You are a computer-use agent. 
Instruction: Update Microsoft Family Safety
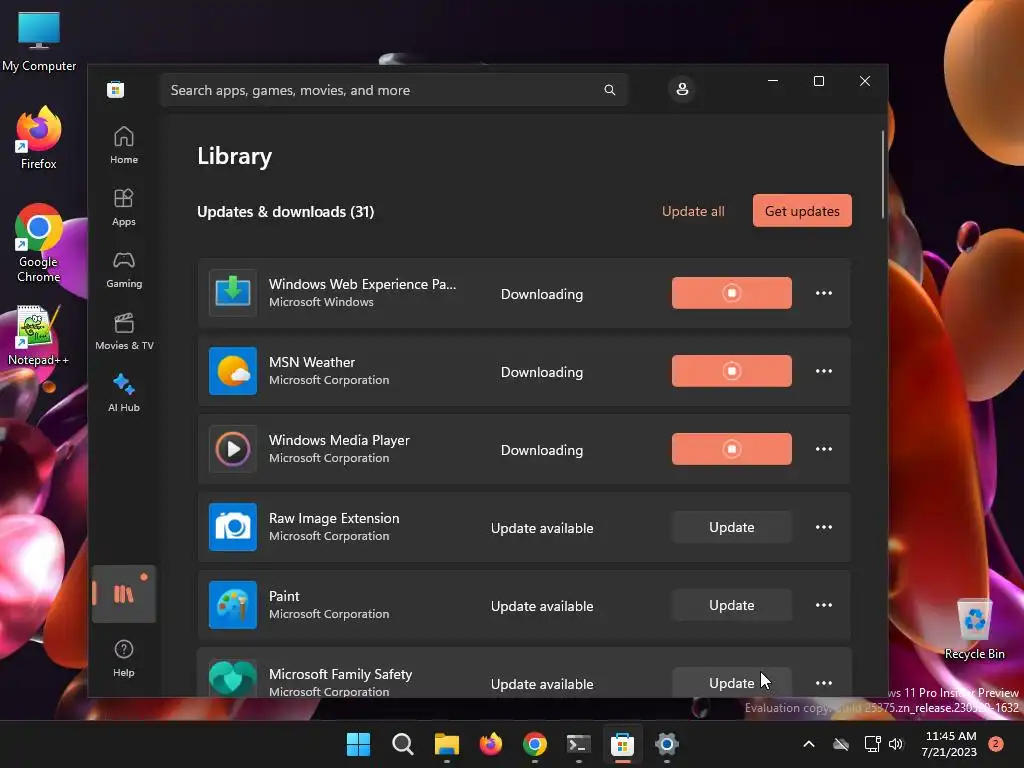tap(731, 682)
